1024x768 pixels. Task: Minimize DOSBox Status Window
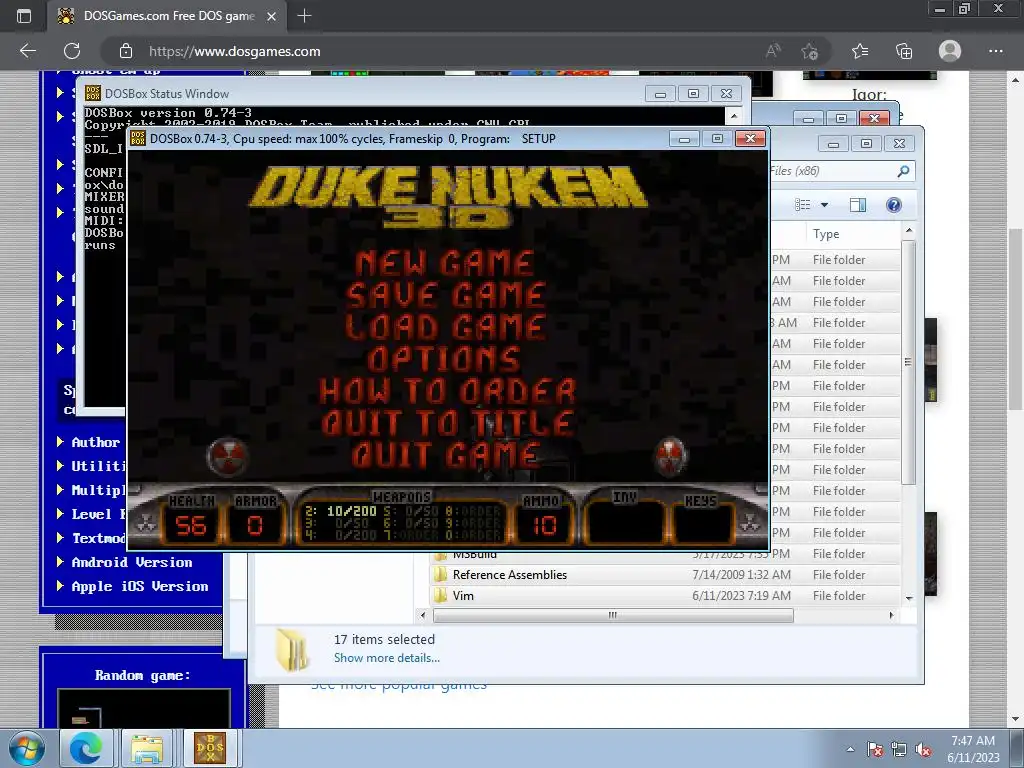(660, 94)
